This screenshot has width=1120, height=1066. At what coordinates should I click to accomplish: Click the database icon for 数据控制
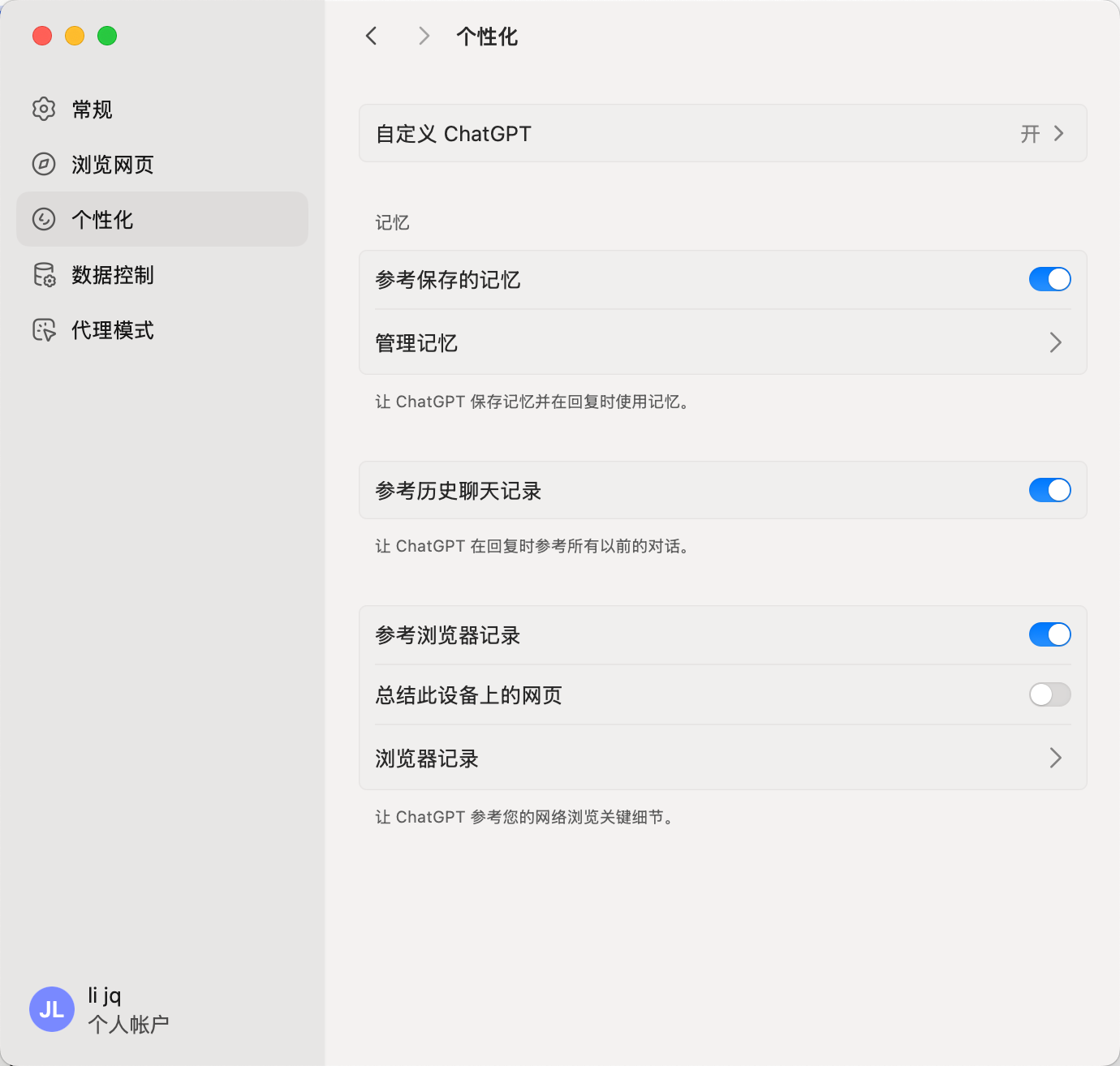point(44,274)
